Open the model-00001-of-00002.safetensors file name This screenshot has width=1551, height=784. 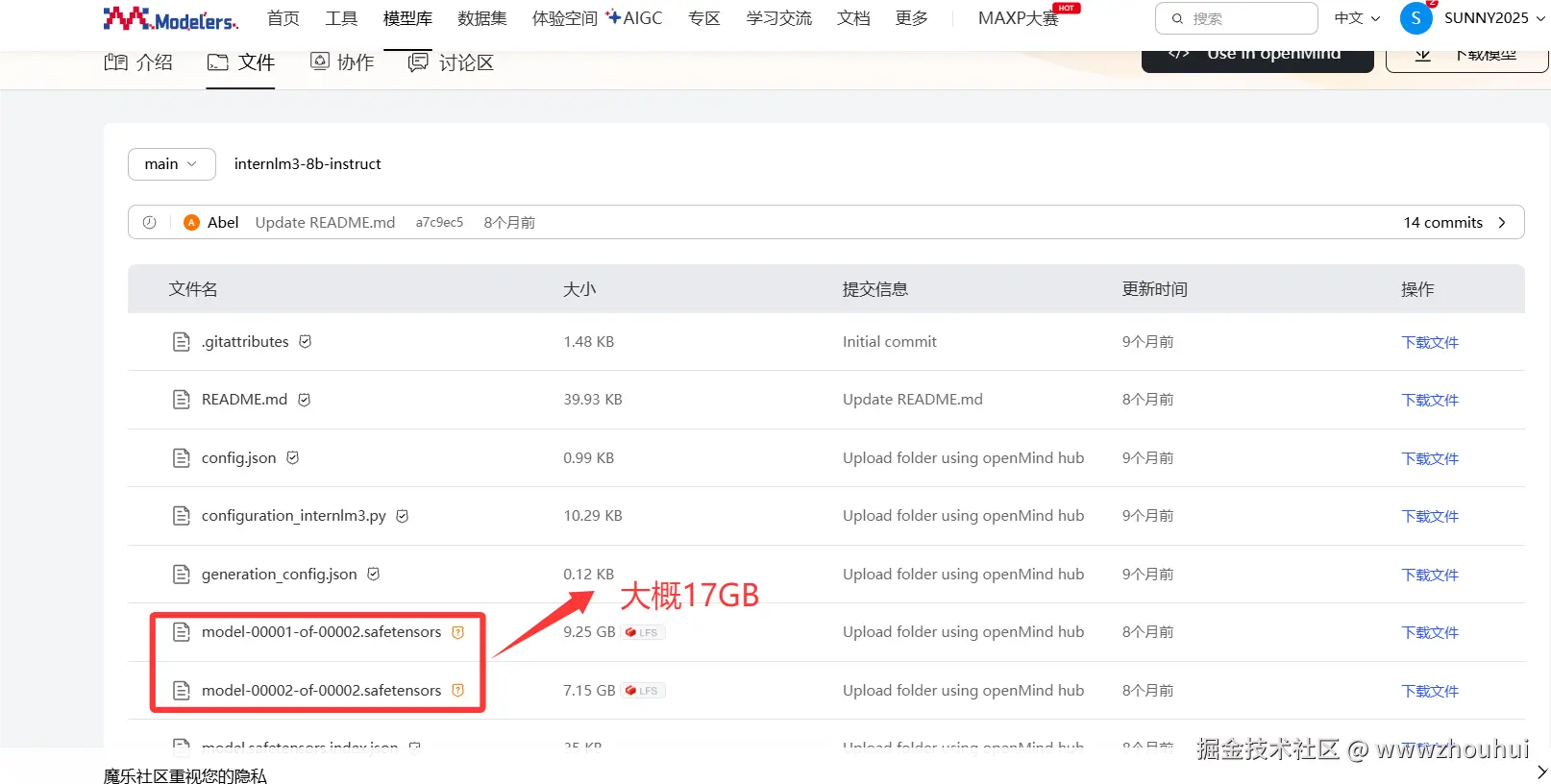[x=321, y=631]
